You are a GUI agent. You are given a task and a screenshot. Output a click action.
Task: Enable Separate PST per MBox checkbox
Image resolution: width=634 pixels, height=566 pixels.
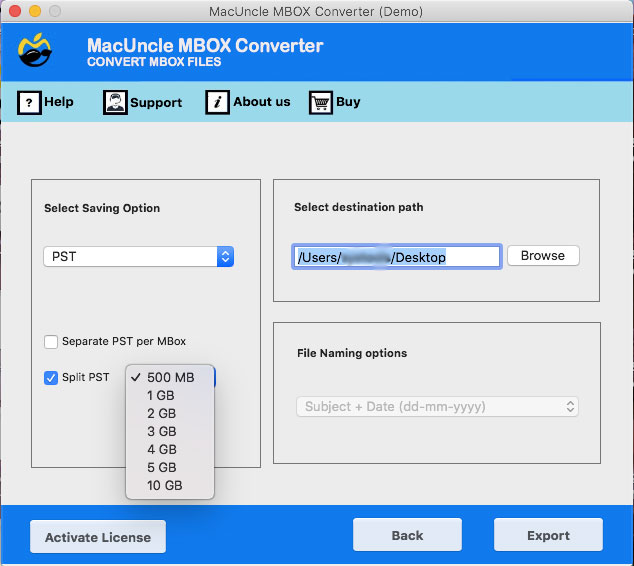(51, 342)
